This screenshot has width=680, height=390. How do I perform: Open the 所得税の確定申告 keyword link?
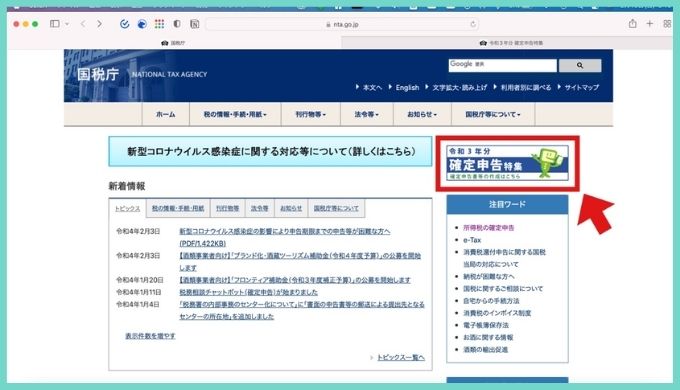coord(488,228)
